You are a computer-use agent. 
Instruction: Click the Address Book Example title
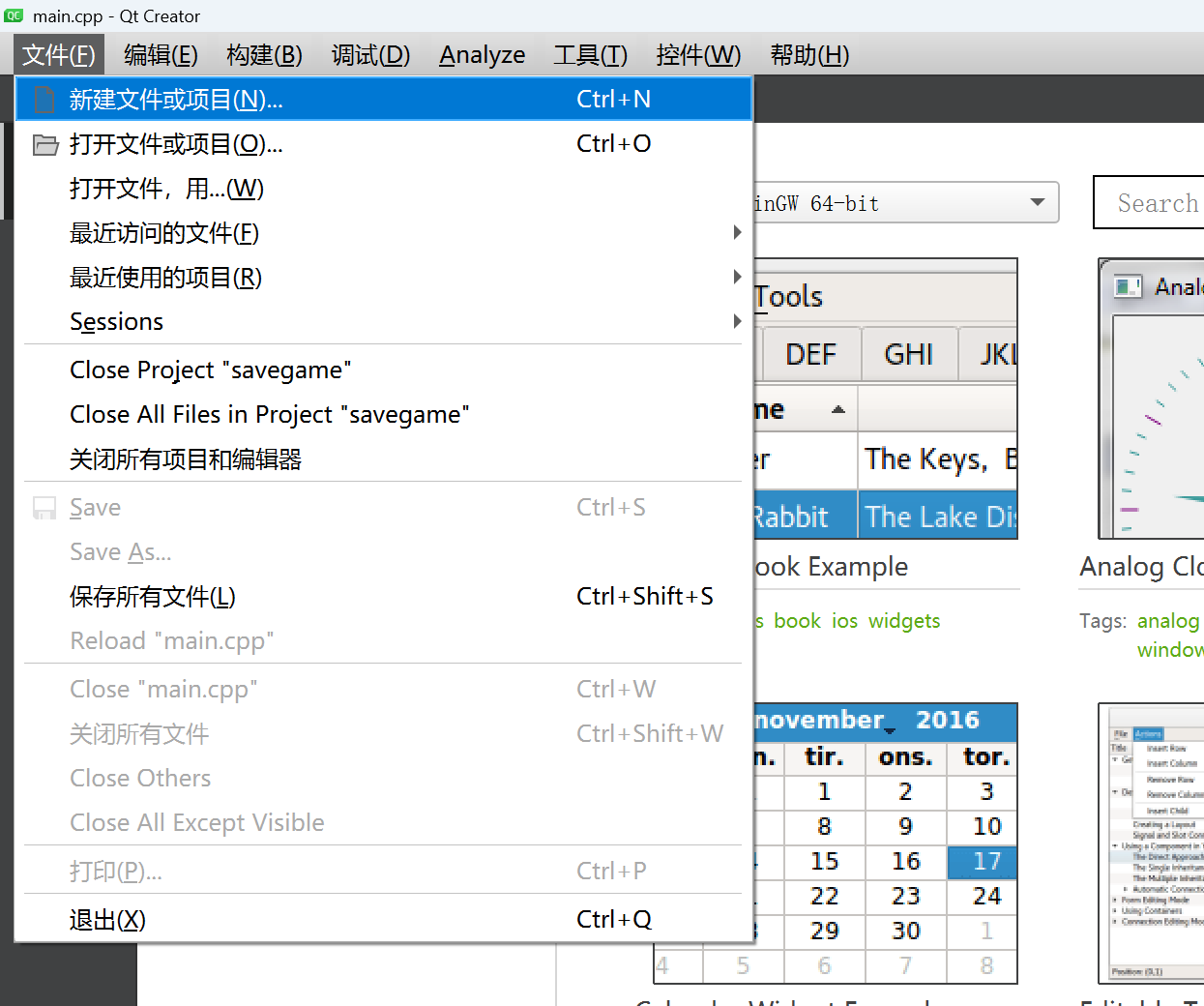(x=831, y=567)
